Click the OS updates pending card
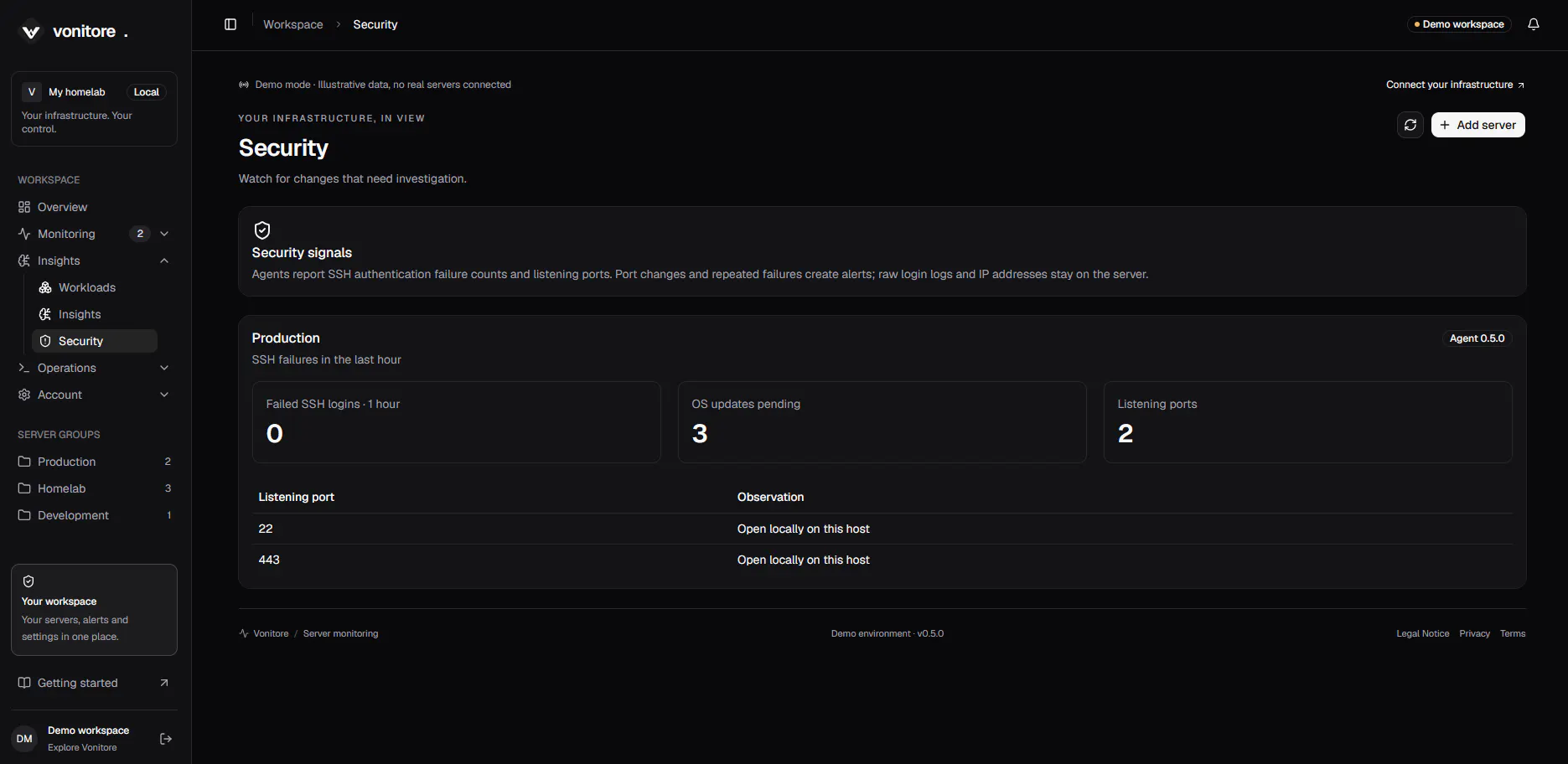The height and width of the screenshot is (764, 1568). [882, 422]
